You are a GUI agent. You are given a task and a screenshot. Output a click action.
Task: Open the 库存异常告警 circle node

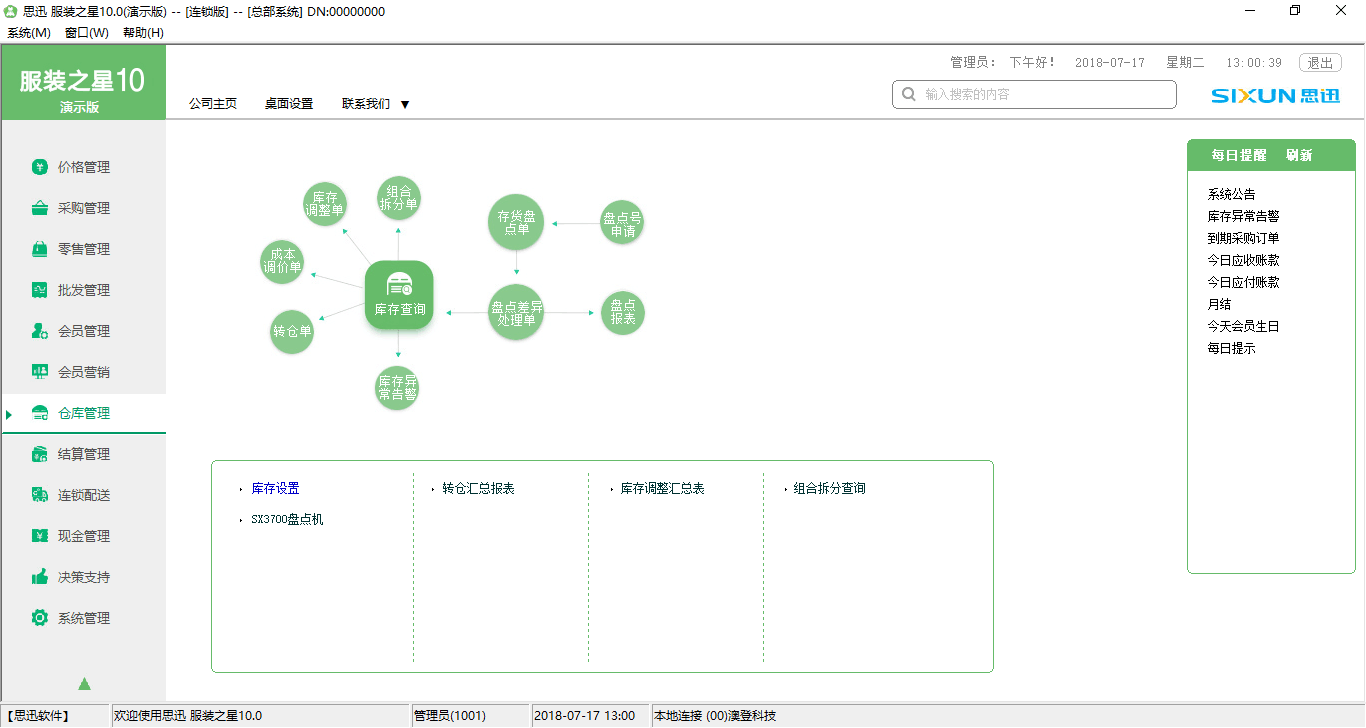pos(397,388)
